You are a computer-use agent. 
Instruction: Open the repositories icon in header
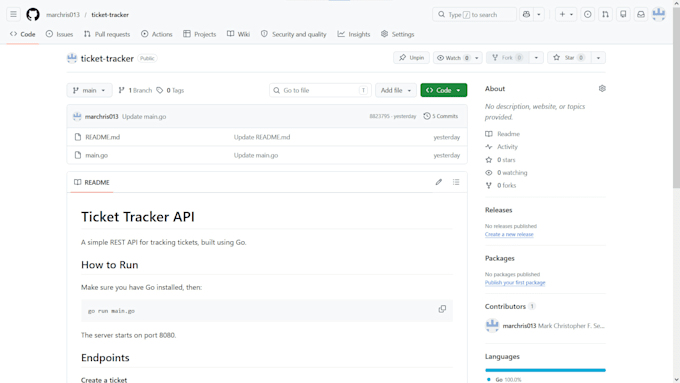point(623,14)
